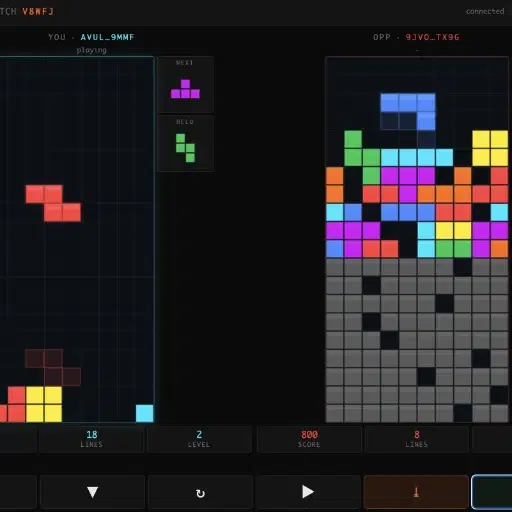The height and width of the screenshot is (512, 512).
Task: Click the yellow O-block at board bottom
Action: 44,404
